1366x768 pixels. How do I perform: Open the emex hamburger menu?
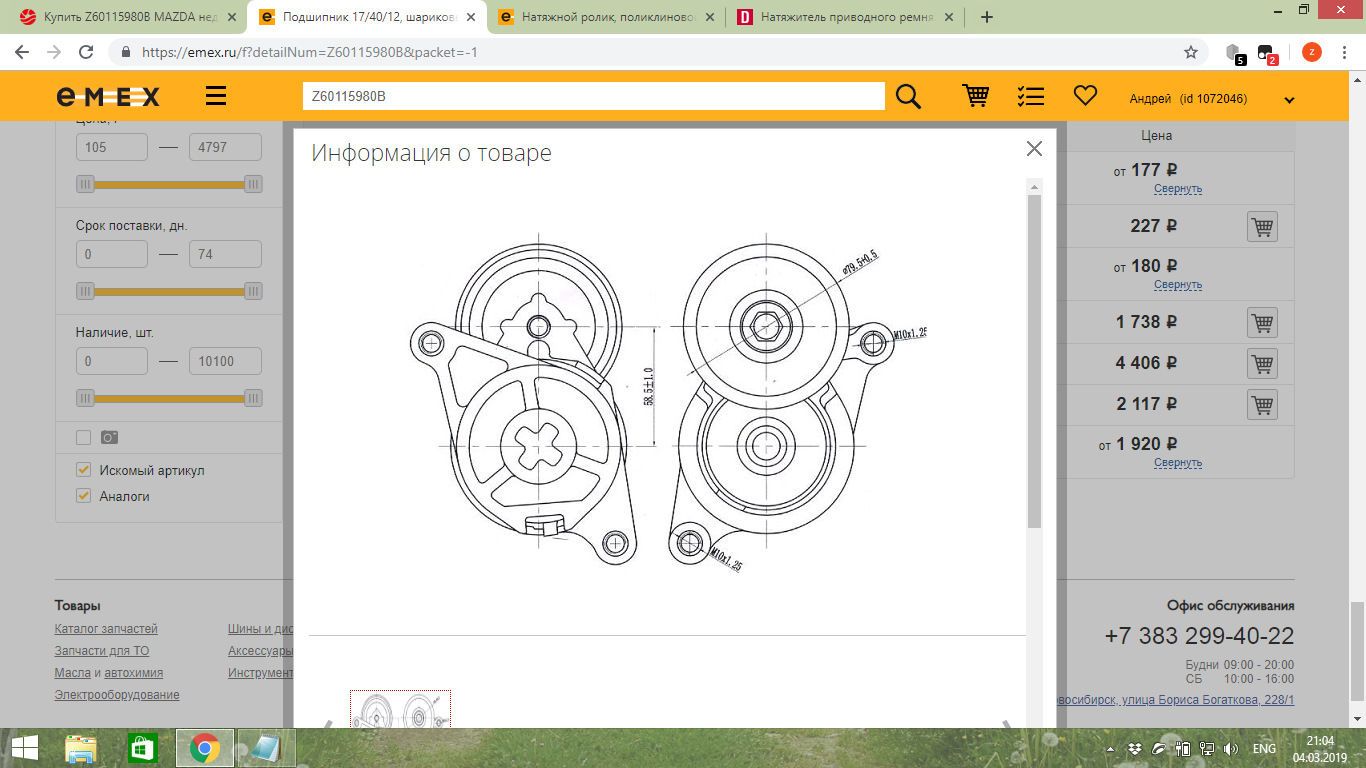[x=215, y=96]
